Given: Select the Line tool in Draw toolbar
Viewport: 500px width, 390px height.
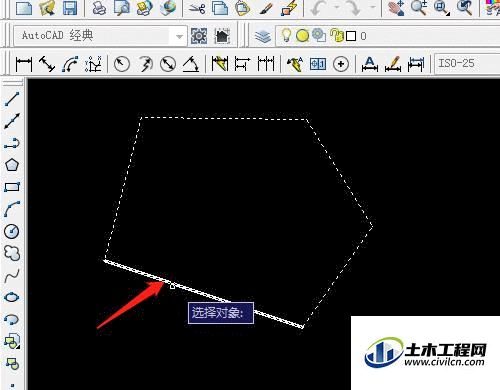Looking at the screenshot, I should [12, 99].
